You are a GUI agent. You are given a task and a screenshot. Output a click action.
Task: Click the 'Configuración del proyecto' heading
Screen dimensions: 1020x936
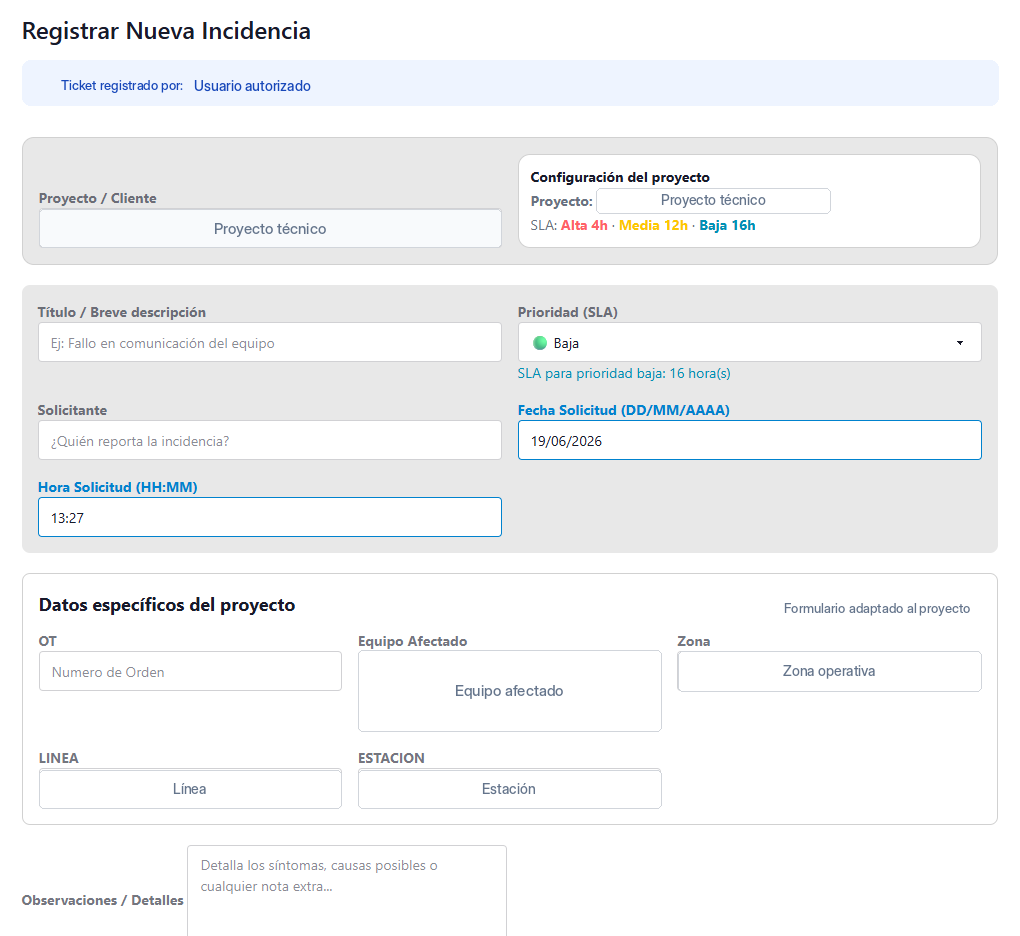tap(620, 177)
